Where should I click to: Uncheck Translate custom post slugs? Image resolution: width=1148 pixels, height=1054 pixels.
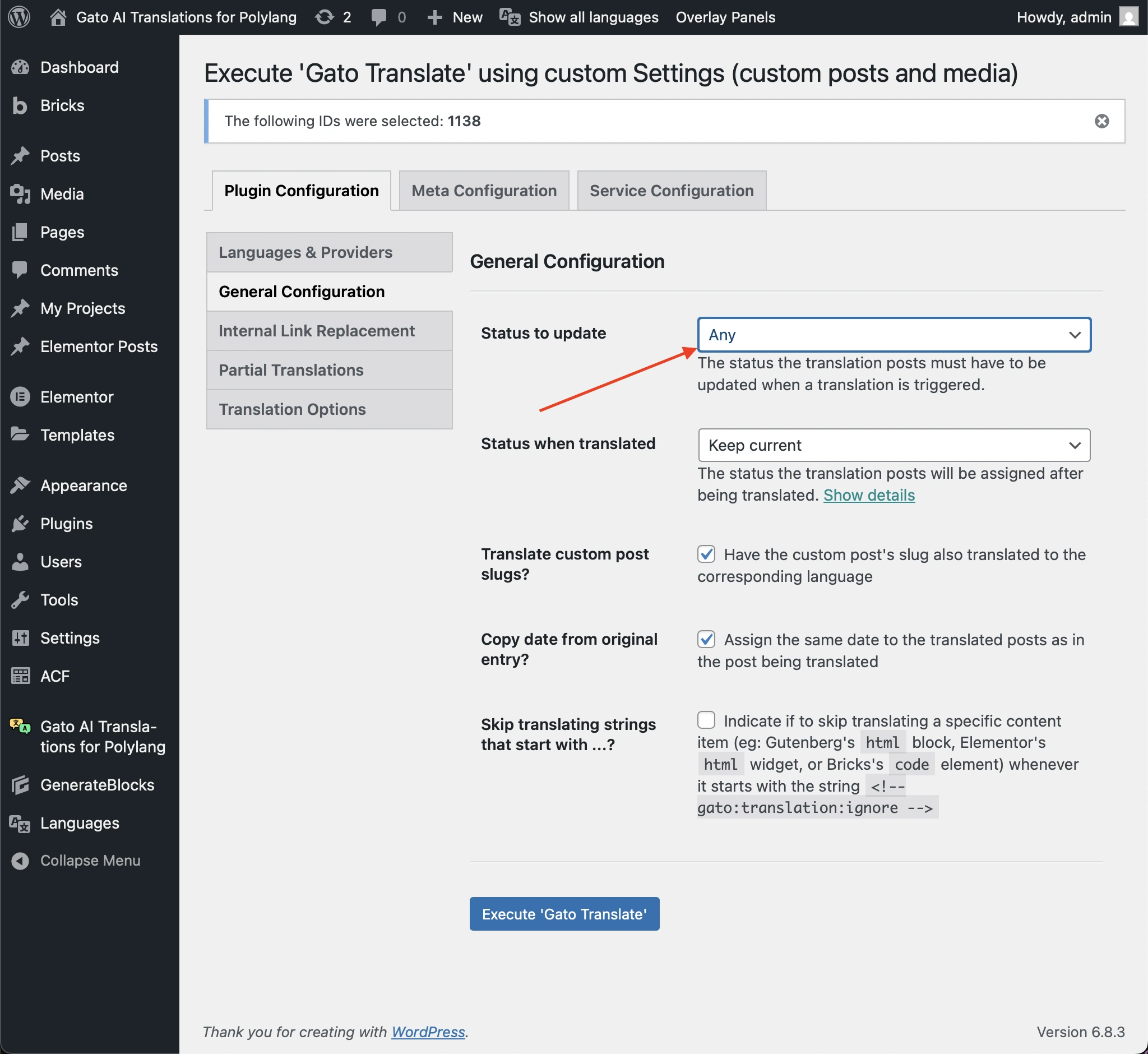tap(706, 554)
